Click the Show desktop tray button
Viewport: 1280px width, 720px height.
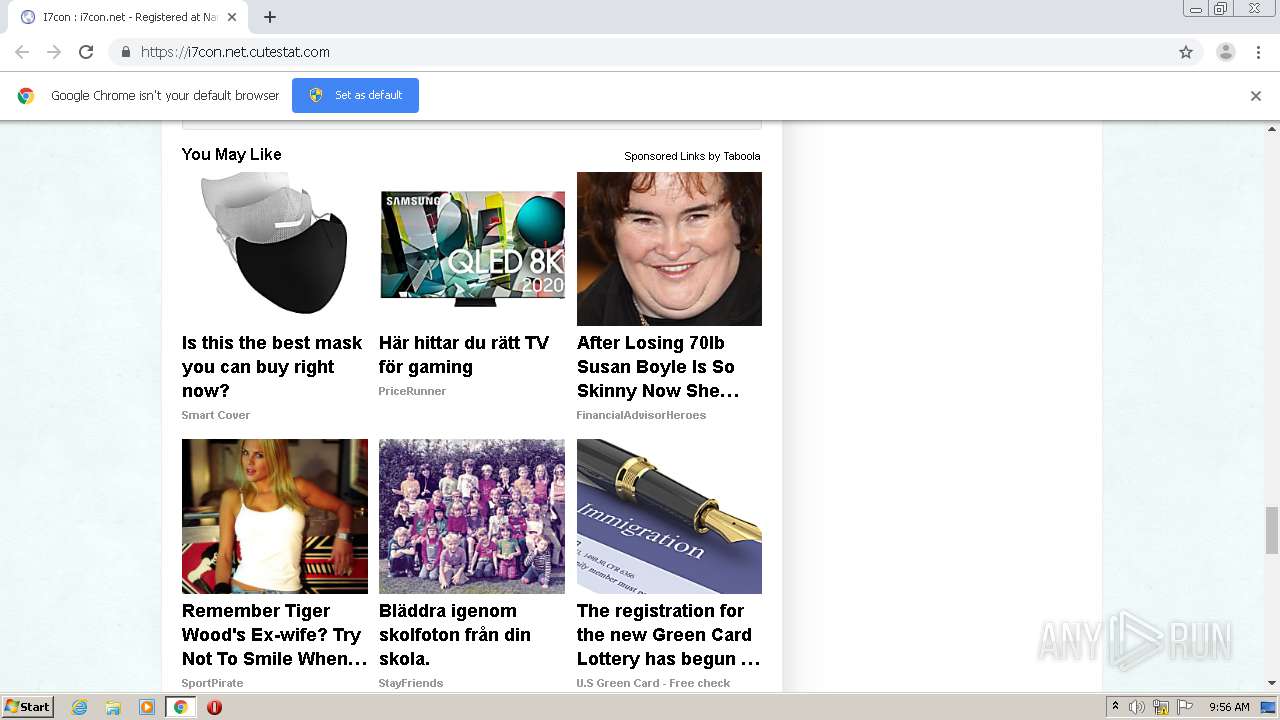pos(1269,707)
